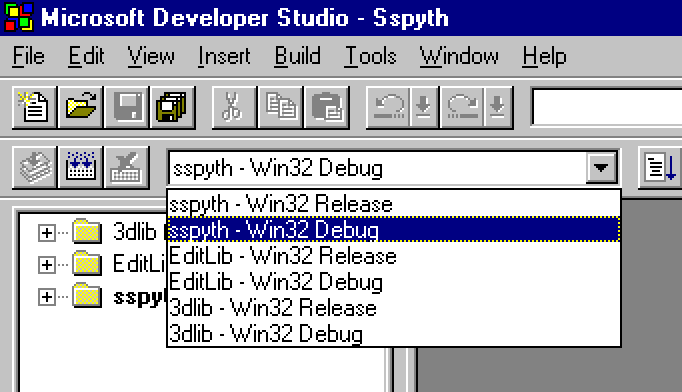Click the Undo arrow icon
682x392 pixels.
pyautogui.click(x=388, y=107)
